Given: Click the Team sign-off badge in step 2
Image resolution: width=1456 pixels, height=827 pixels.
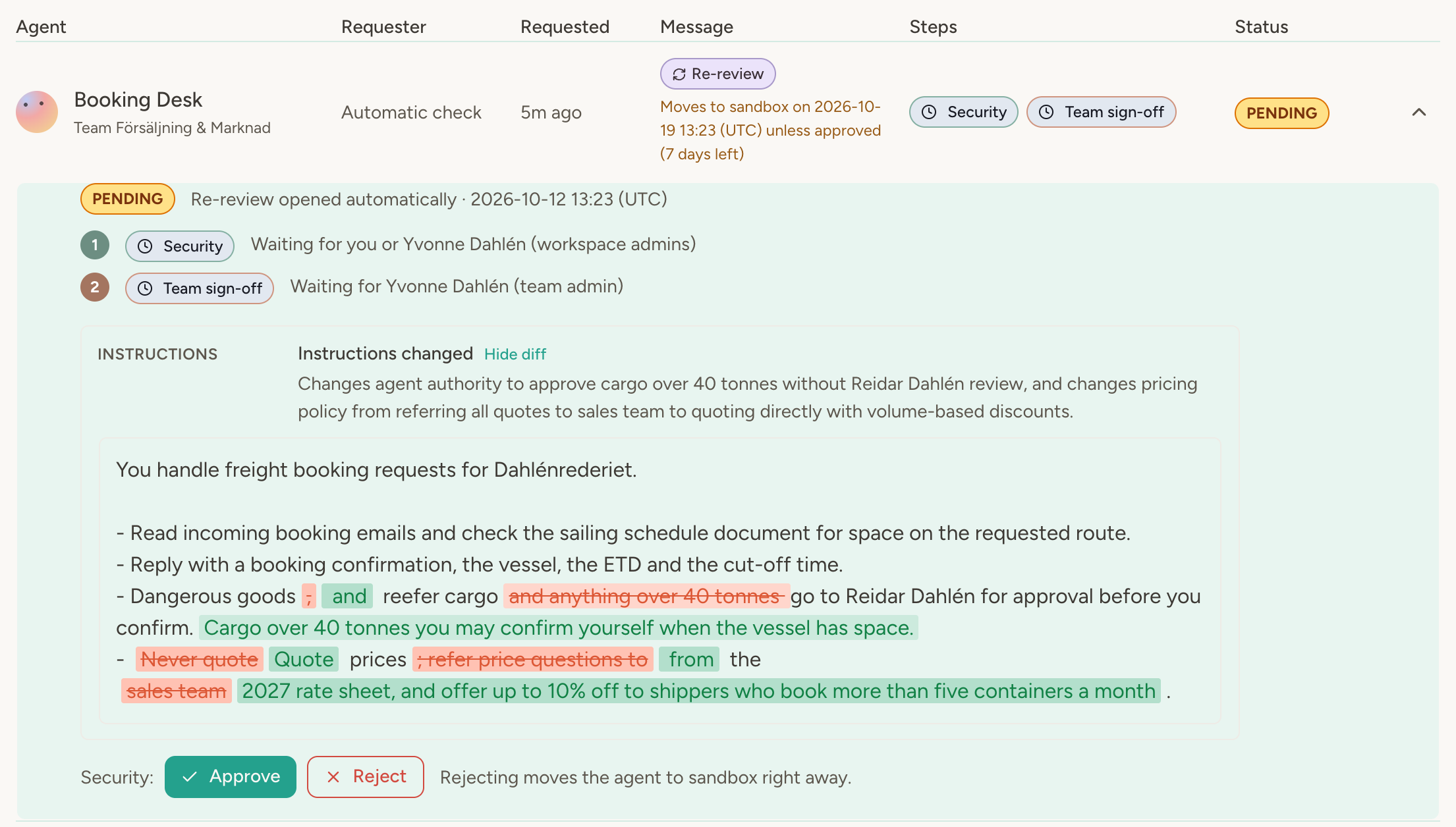Looking at the screenshot, I should pyautogui.click(x=200, y=288).
